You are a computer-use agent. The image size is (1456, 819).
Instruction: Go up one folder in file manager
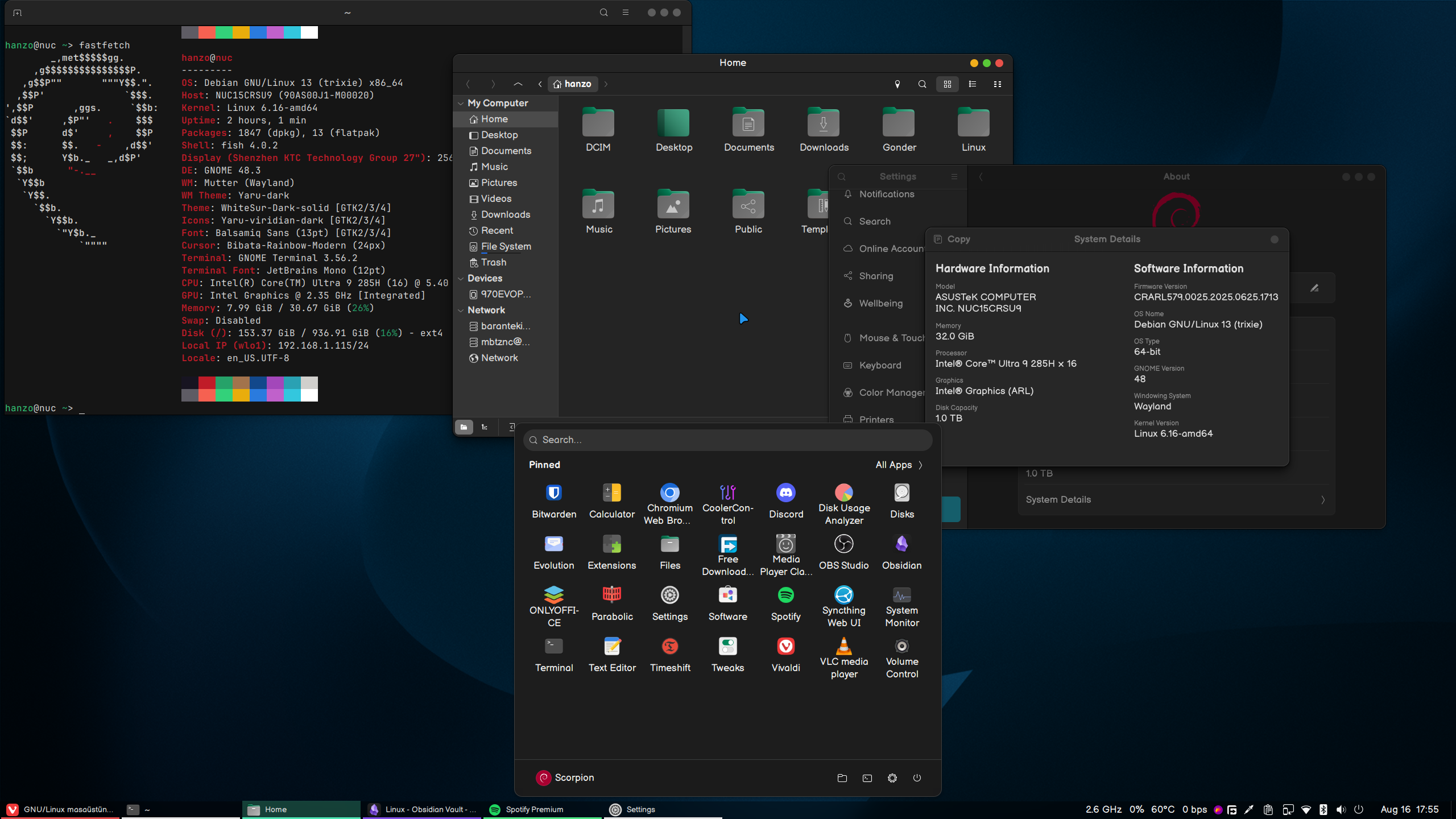point(518,84)
